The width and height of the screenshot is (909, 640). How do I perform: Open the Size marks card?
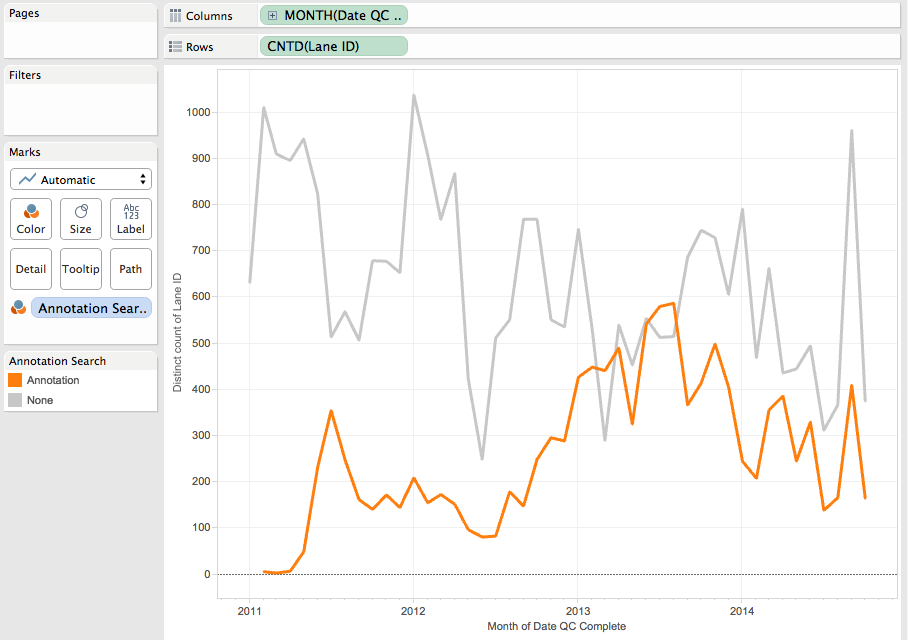pyautogui.click(x=81, y=219)
